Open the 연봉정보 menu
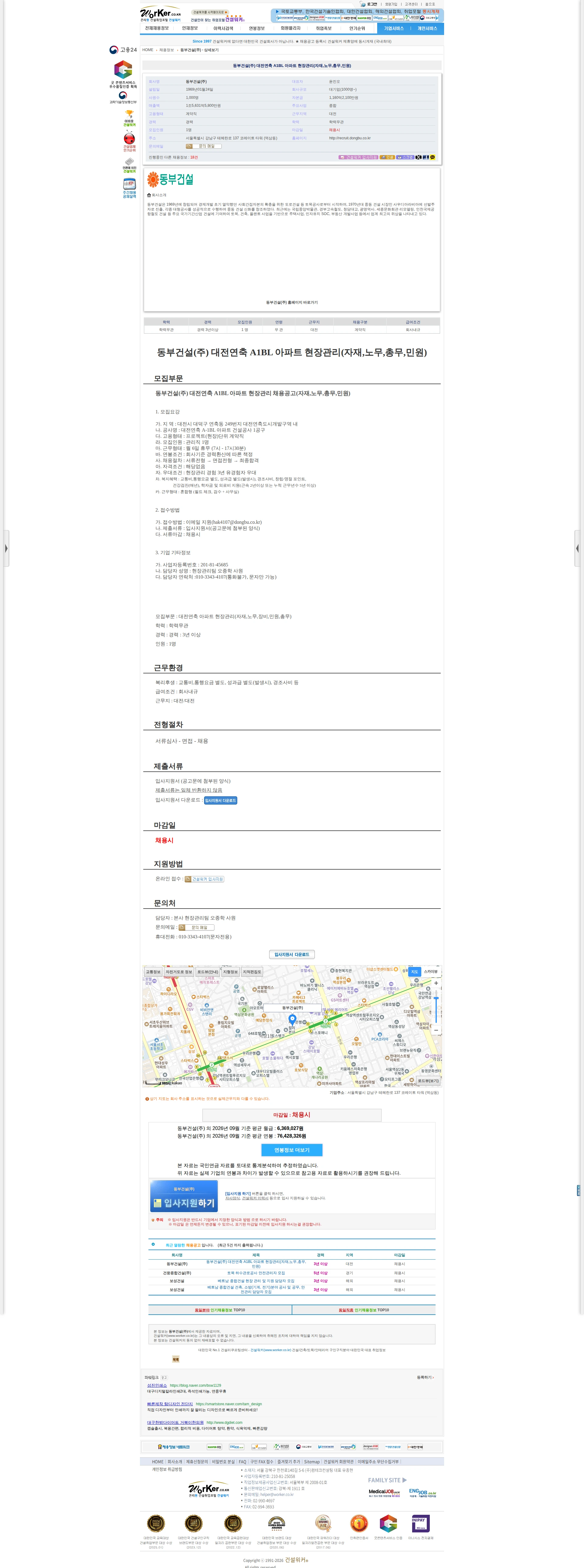 256,28
